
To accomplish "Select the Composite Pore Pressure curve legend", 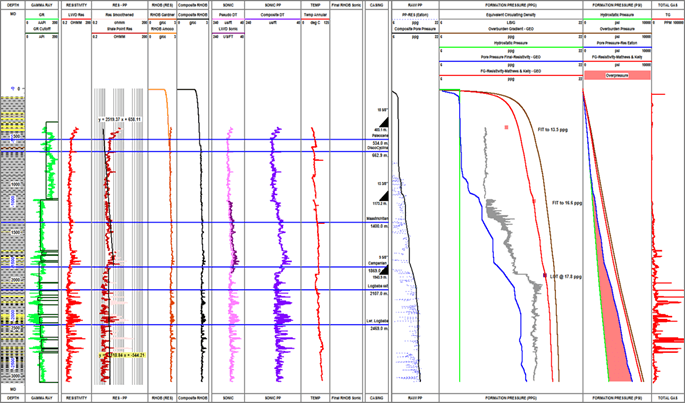I will [415, 29].
